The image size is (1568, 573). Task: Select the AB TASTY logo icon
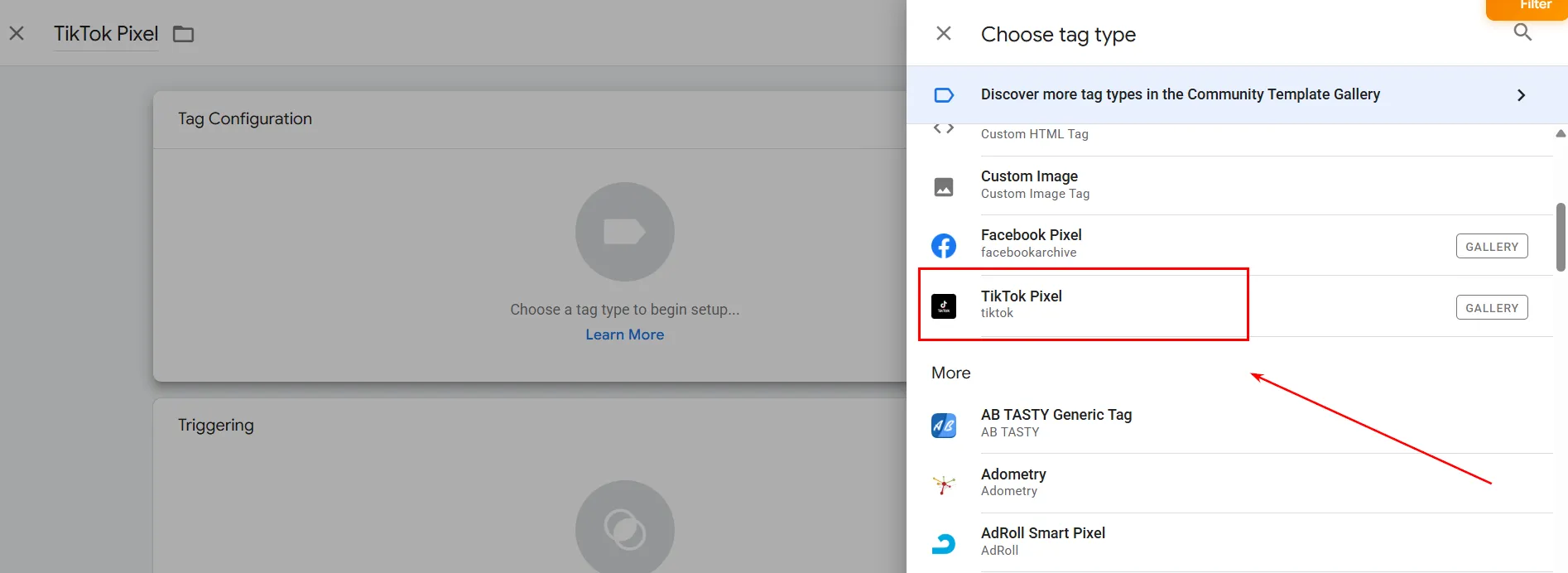944,426
